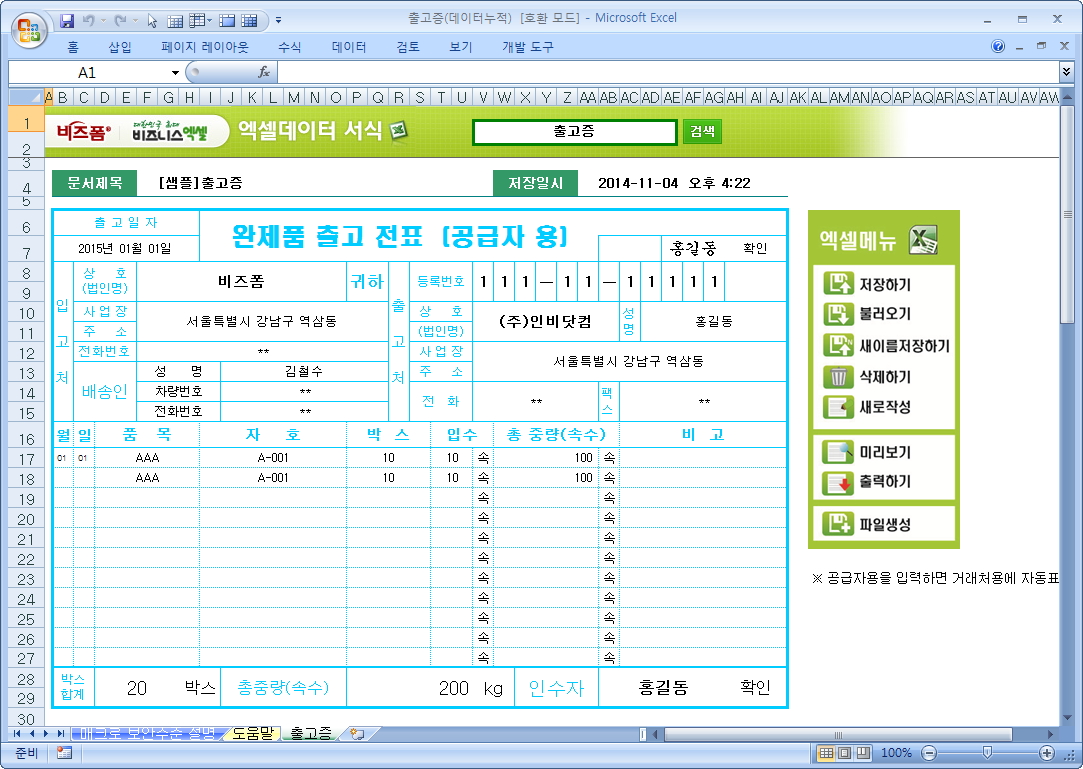The image size is (1083, 769).
Task: Open the 삽입 ribbon tab
Action: 120,47
